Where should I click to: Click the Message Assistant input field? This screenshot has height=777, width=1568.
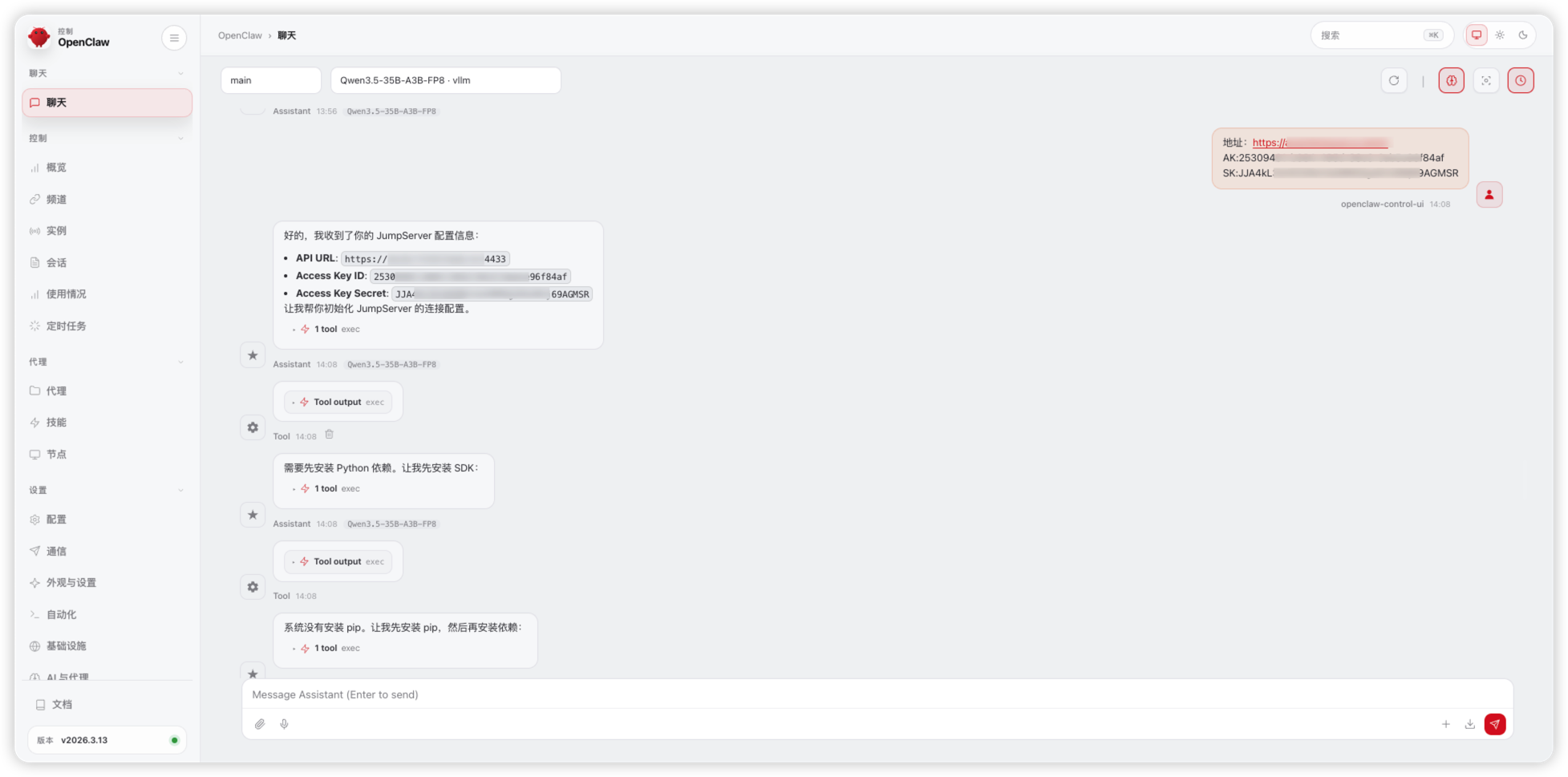877,694
